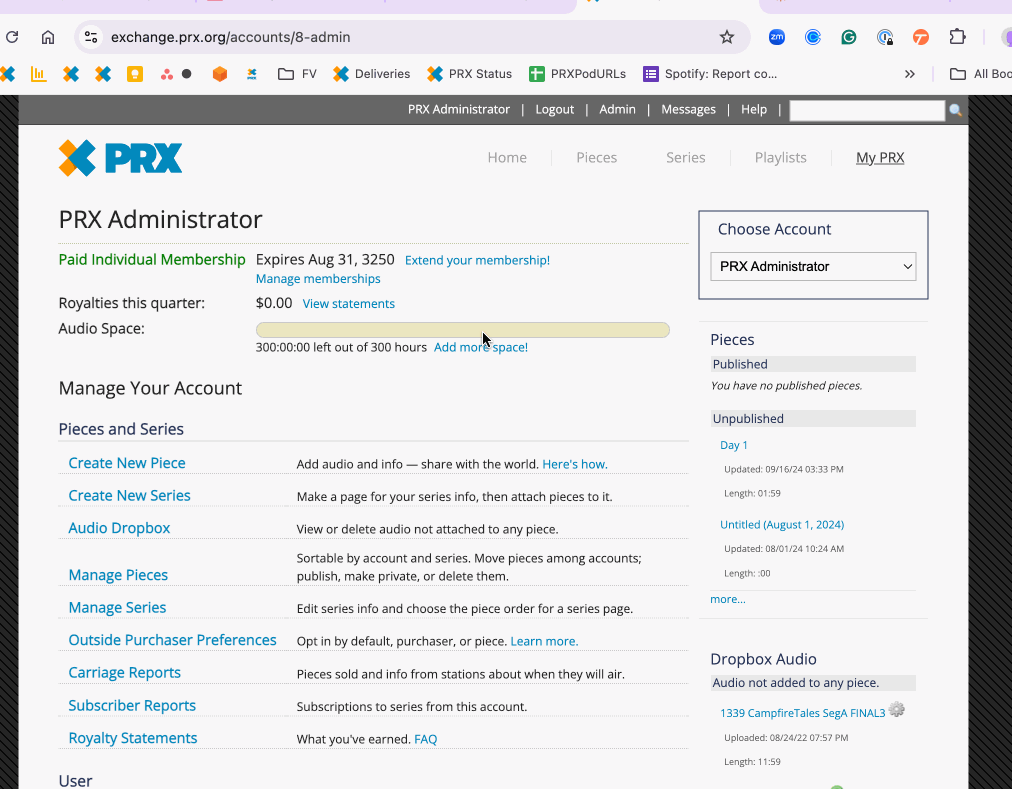This screenshot has width=1012, height=789.
Task: Click Extend your membership link
Action: pos(477,260)
